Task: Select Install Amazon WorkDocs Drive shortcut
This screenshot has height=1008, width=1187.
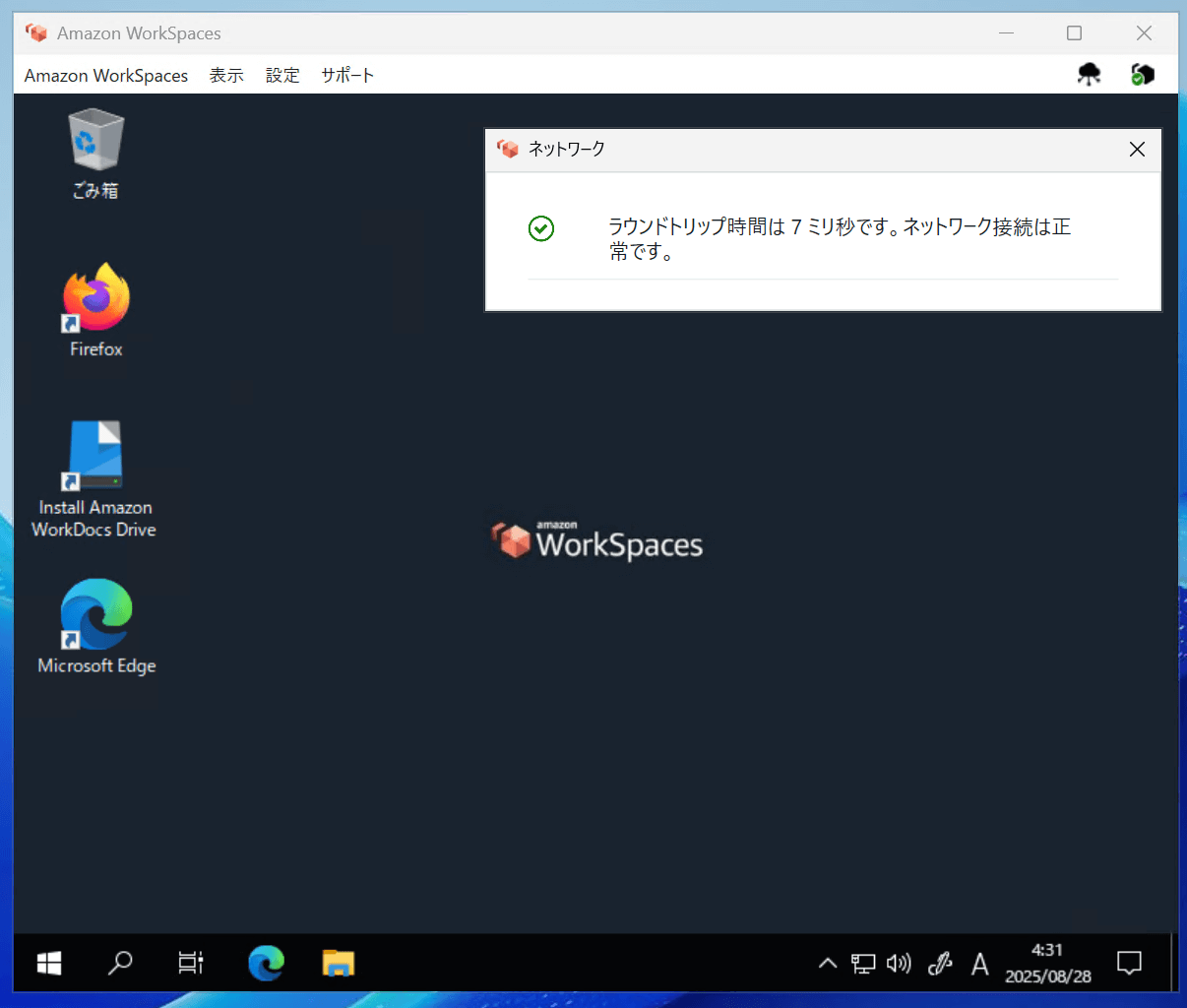Action: [x=94, y=480]
